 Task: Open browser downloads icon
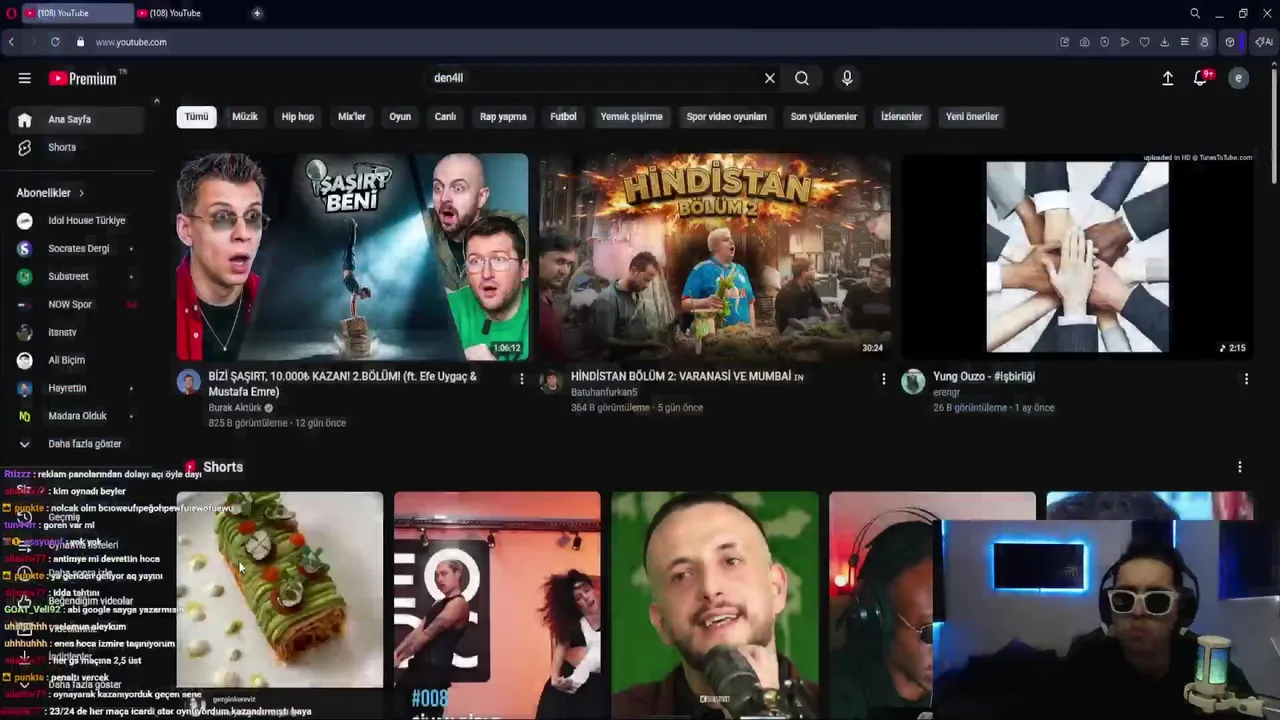[1164, 42]
